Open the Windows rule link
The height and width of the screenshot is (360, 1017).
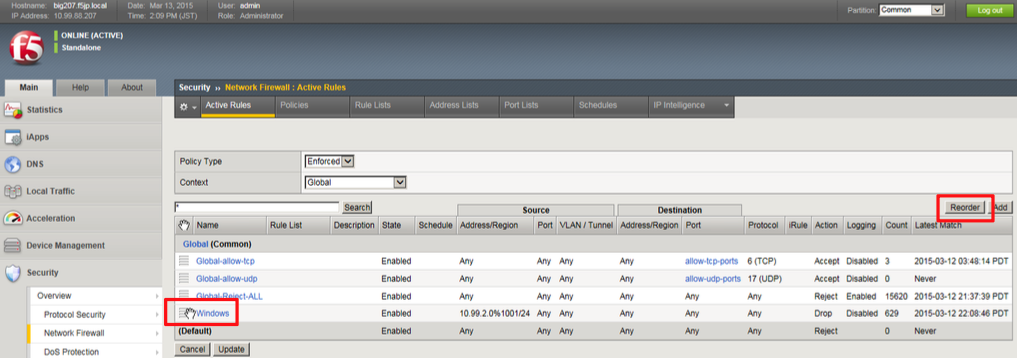tap(213, 314)
